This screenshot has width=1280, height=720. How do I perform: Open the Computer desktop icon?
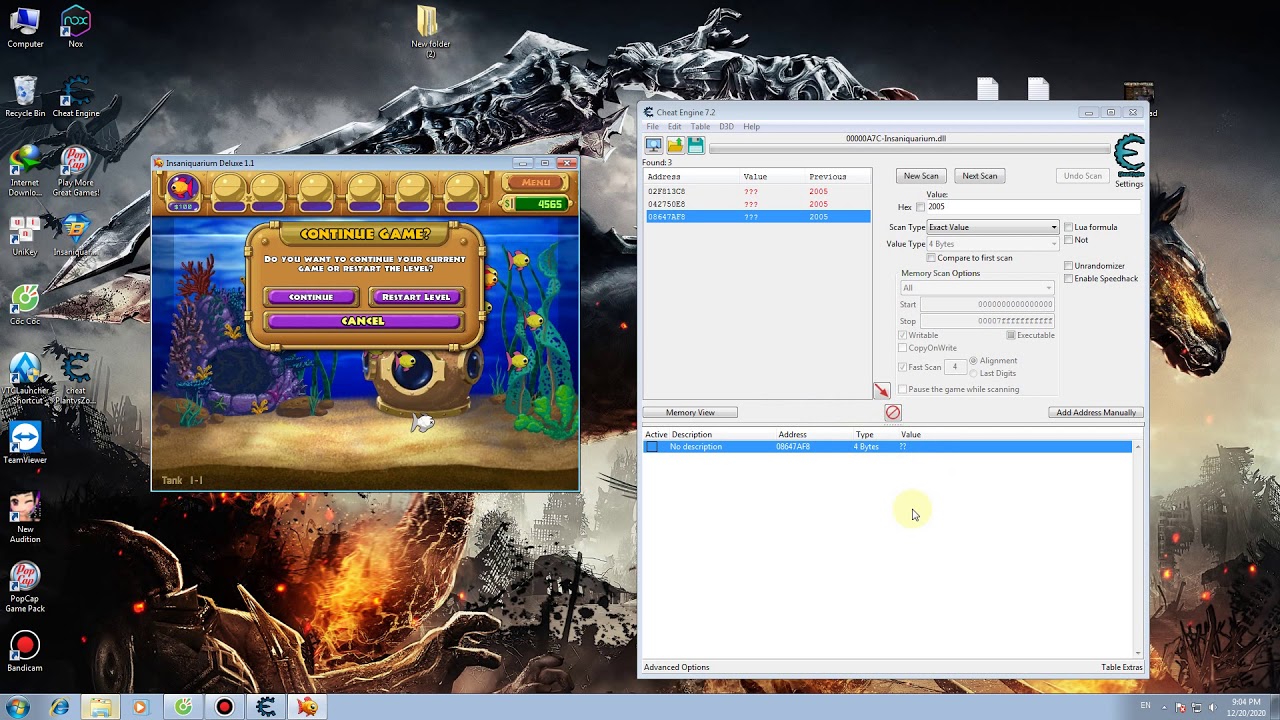(x=25, y=27)
